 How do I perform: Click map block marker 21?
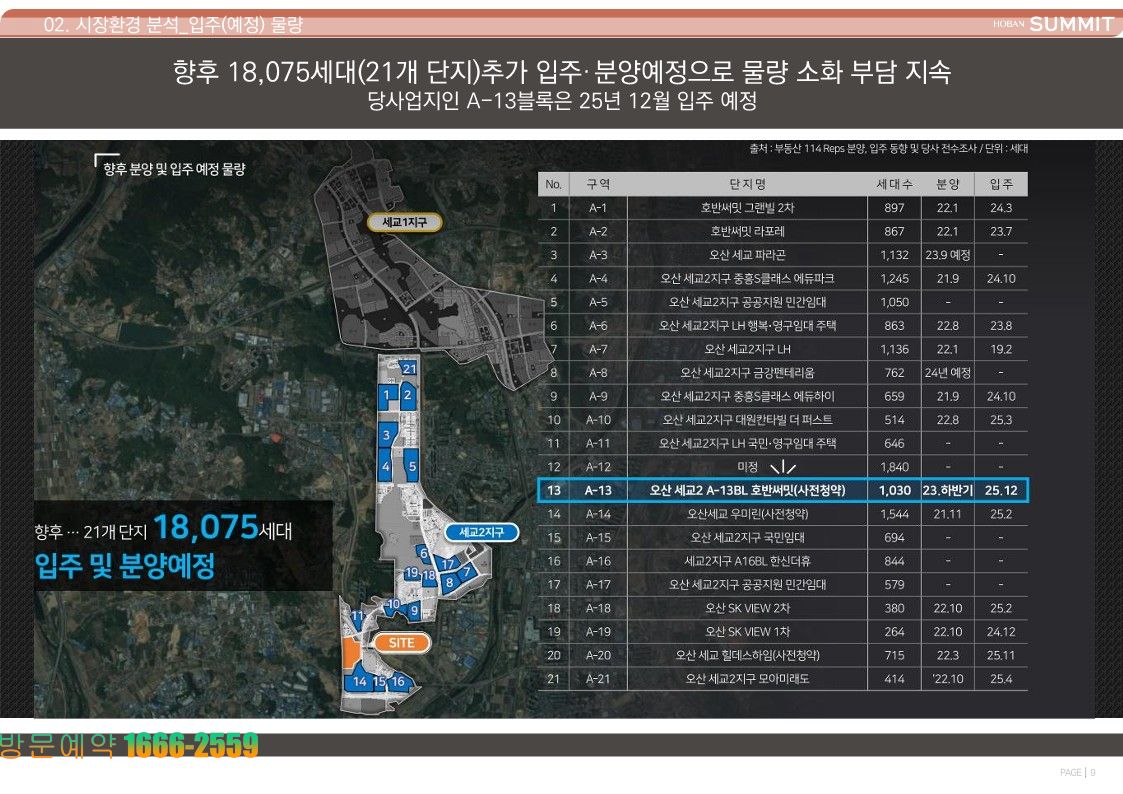[409, 369]
